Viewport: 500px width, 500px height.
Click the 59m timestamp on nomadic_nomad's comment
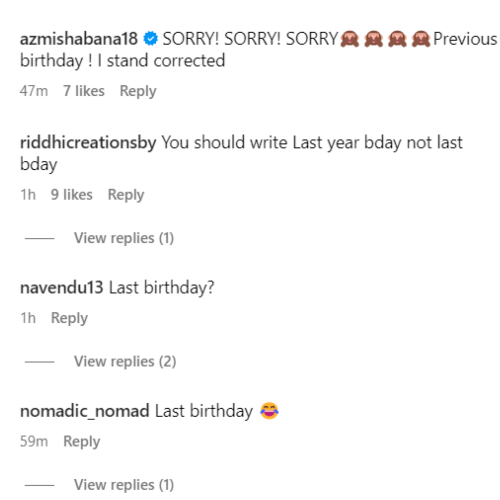34,441
